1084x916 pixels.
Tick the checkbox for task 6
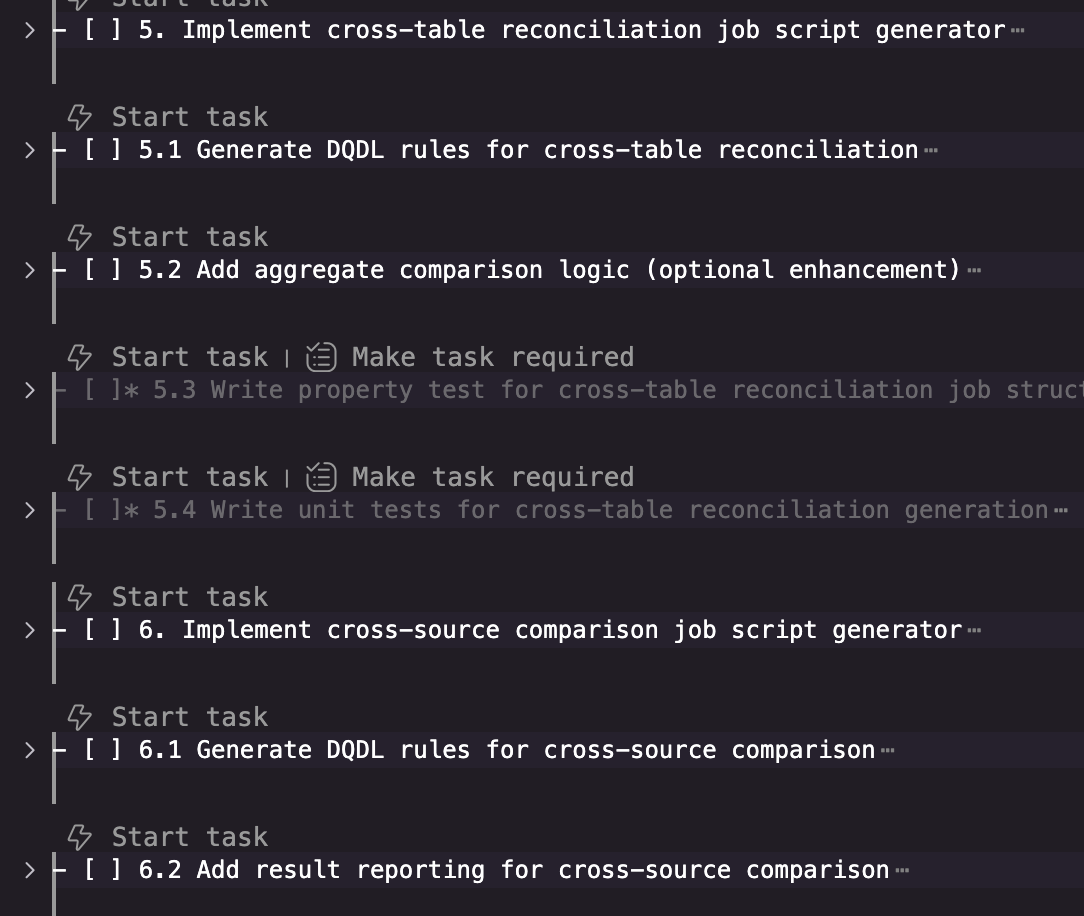(103, 630)
